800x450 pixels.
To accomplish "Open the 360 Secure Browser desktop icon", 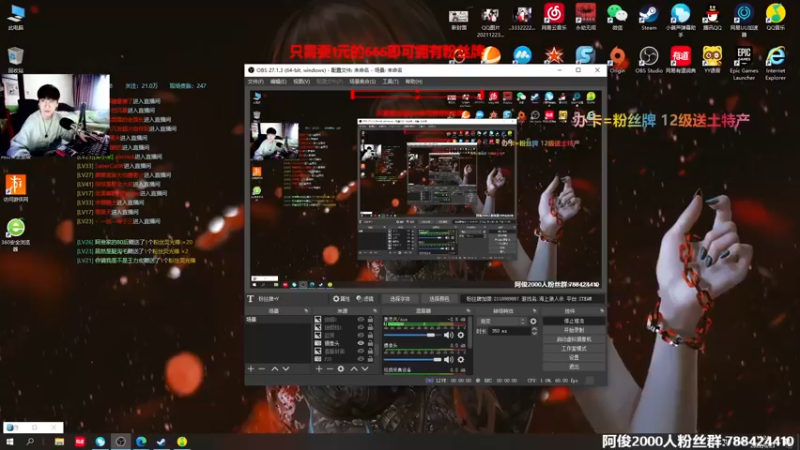I will (16, 235).
